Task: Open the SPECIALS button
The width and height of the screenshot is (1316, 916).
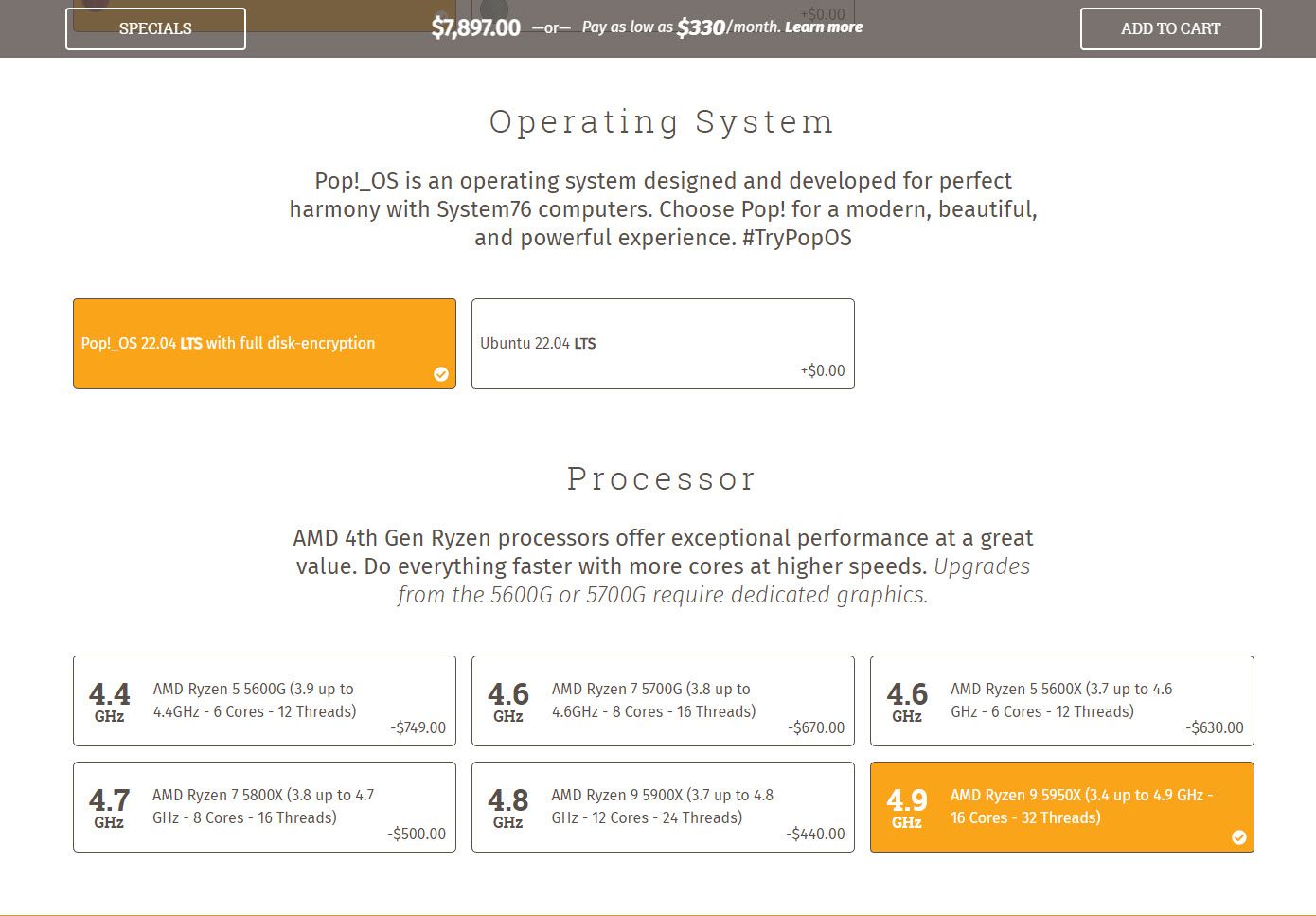Action: (x=155, y=28)
